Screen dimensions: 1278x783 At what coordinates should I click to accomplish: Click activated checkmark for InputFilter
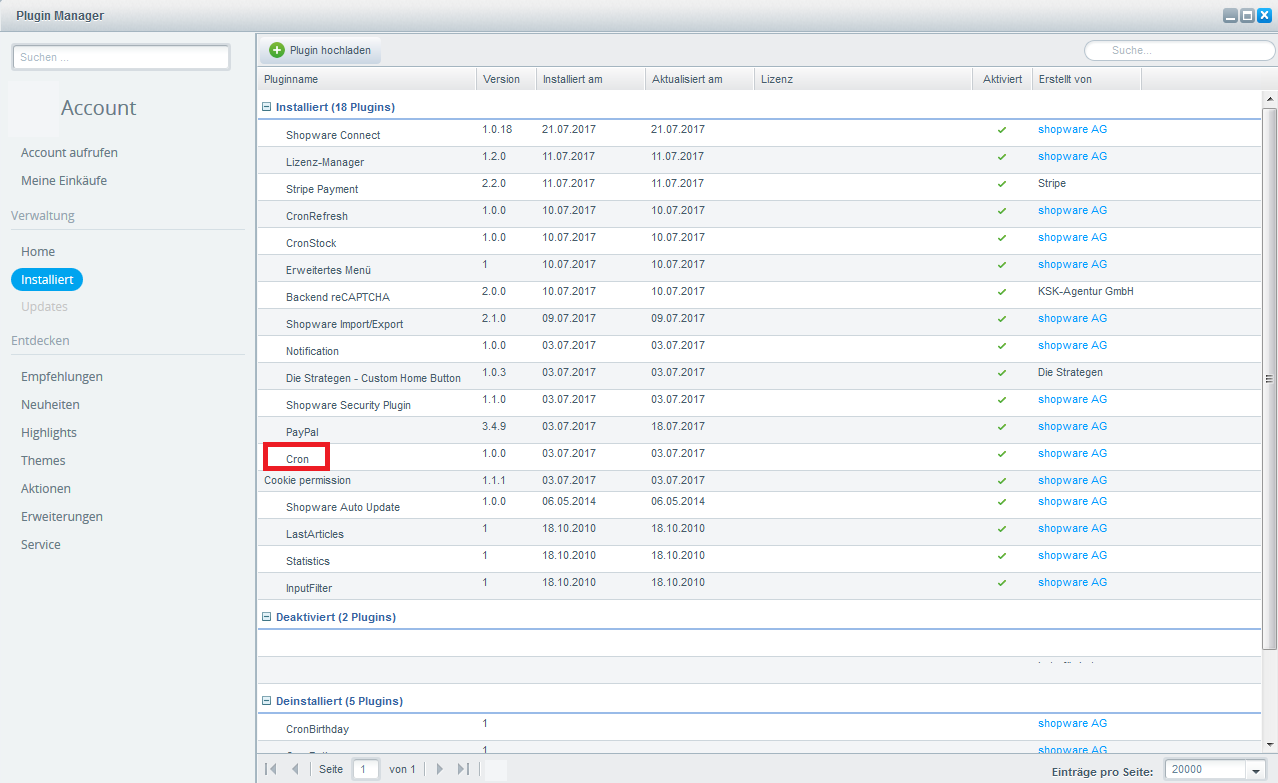(1002, 583)
